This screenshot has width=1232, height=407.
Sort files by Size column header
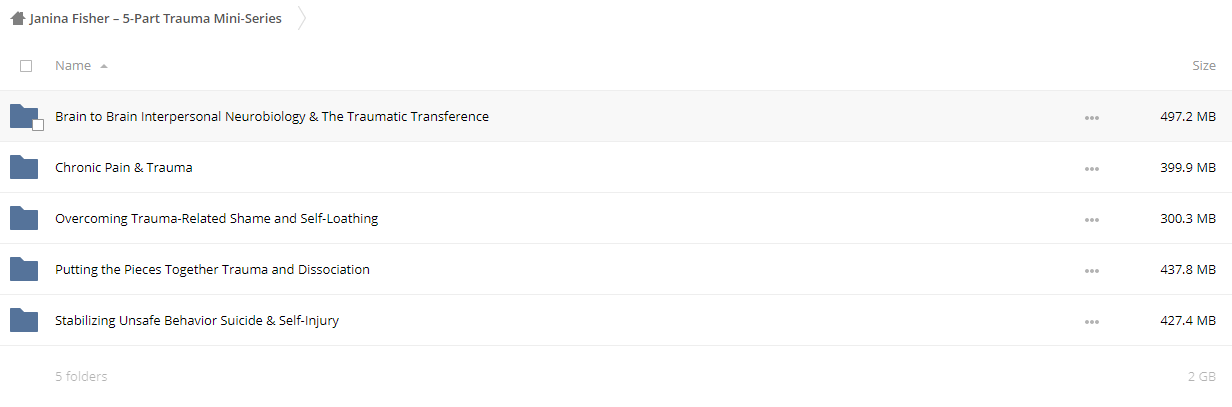tap(1204, 66)
